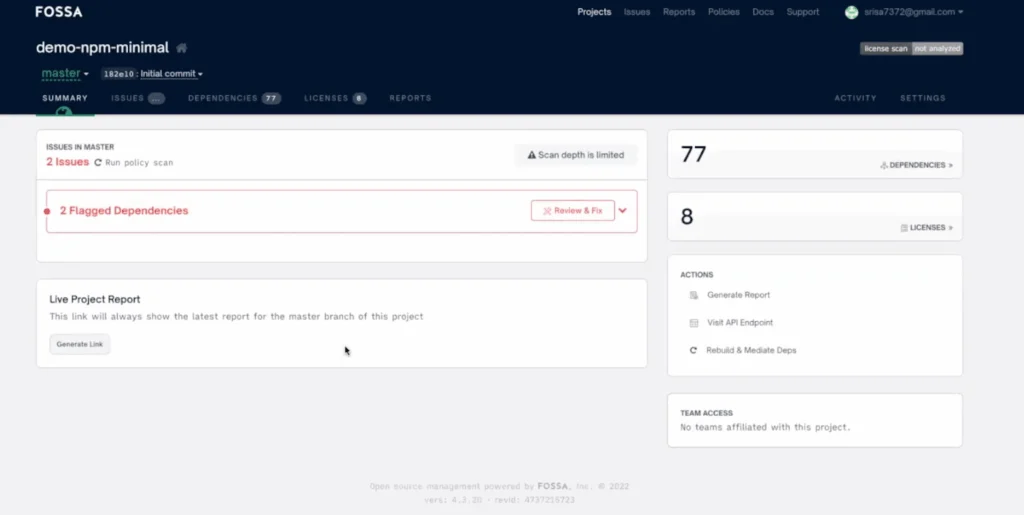
Task: Click the Generate Link button
Action: pos(80,345)
